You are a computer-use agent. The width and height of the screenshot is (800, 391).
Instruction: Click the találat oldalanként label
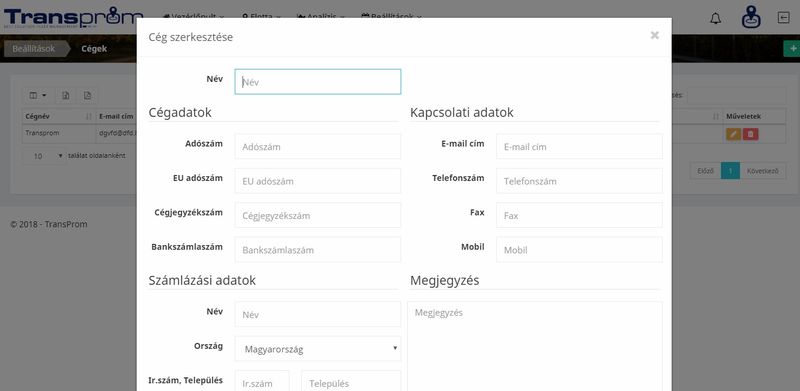97,156
